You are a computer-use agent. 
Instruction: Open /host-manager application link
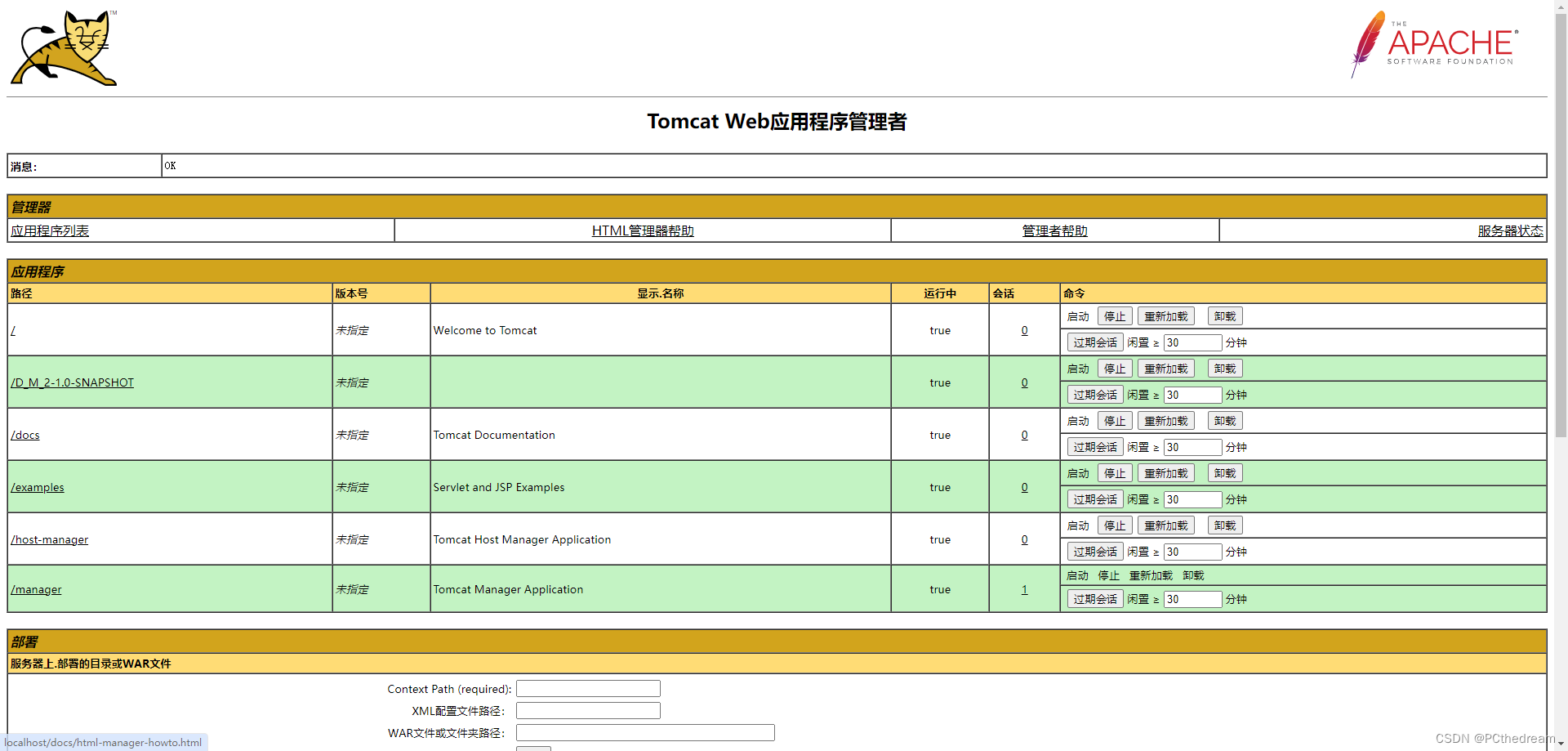[50, 539]
